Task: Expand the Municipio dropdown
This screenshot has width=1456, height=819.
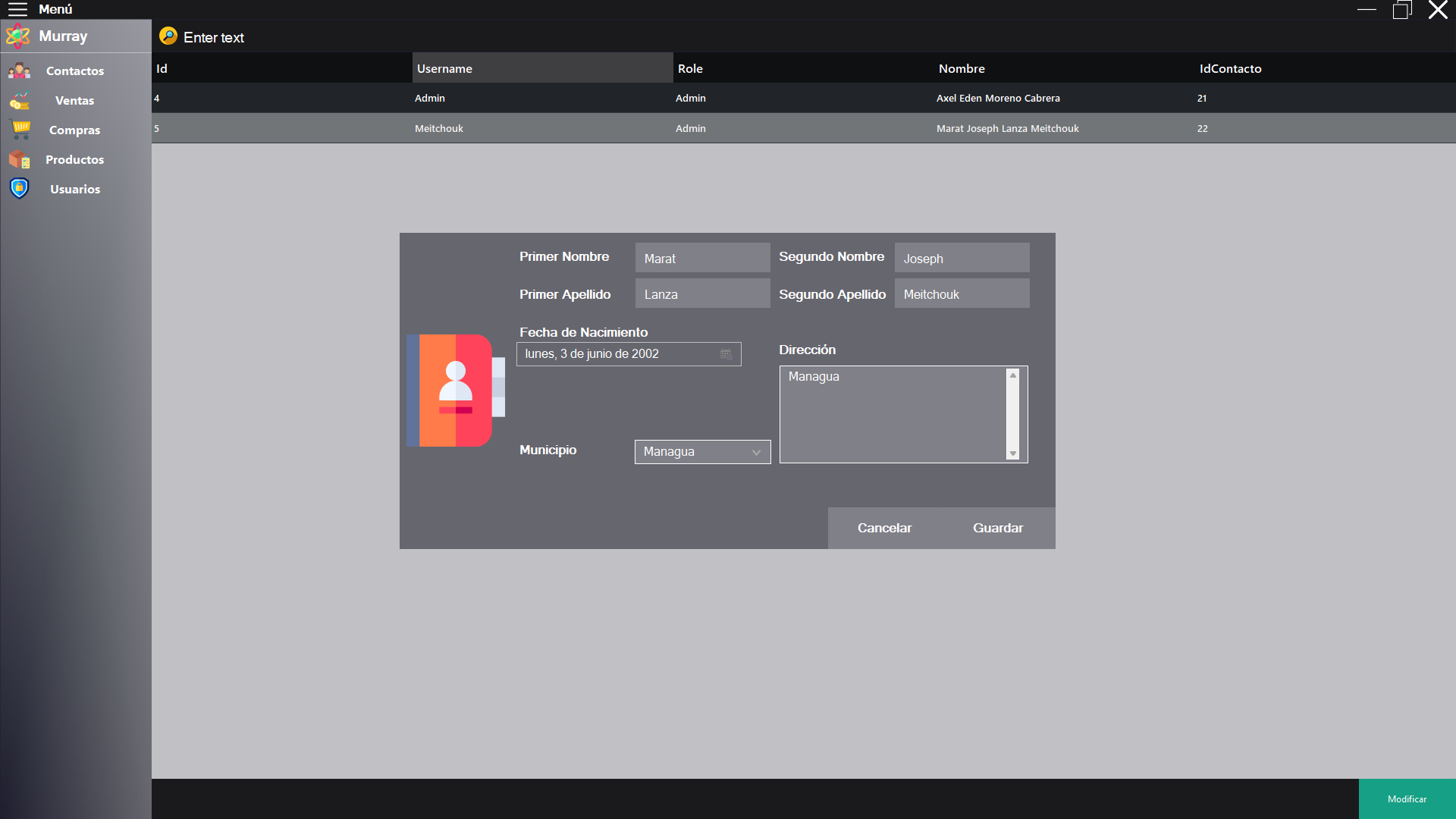Action: coord(756,452)
